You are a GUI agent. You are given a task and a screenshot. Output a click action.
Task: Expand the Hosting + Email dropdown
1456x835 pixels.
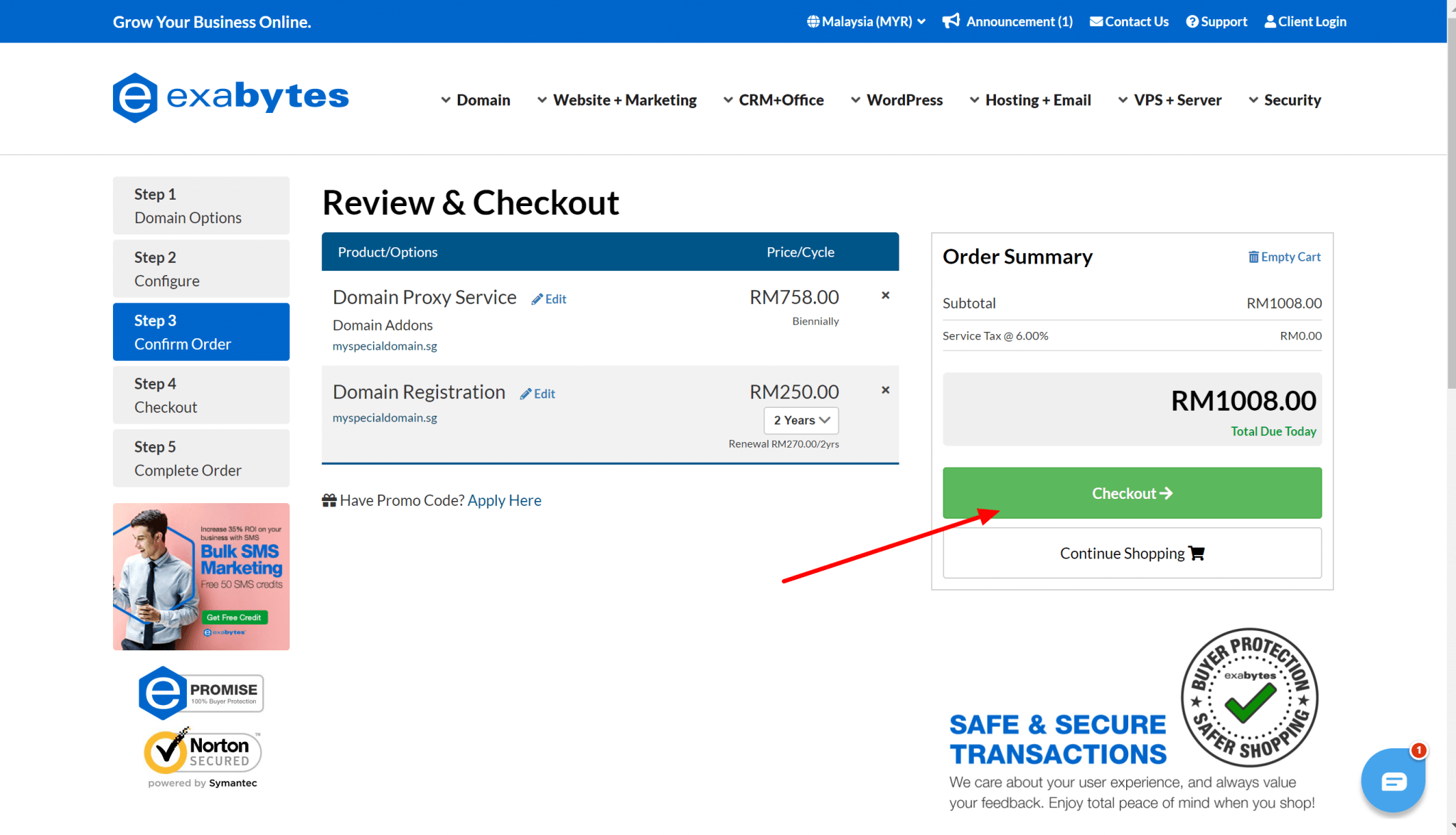[x=1037, y=100]
